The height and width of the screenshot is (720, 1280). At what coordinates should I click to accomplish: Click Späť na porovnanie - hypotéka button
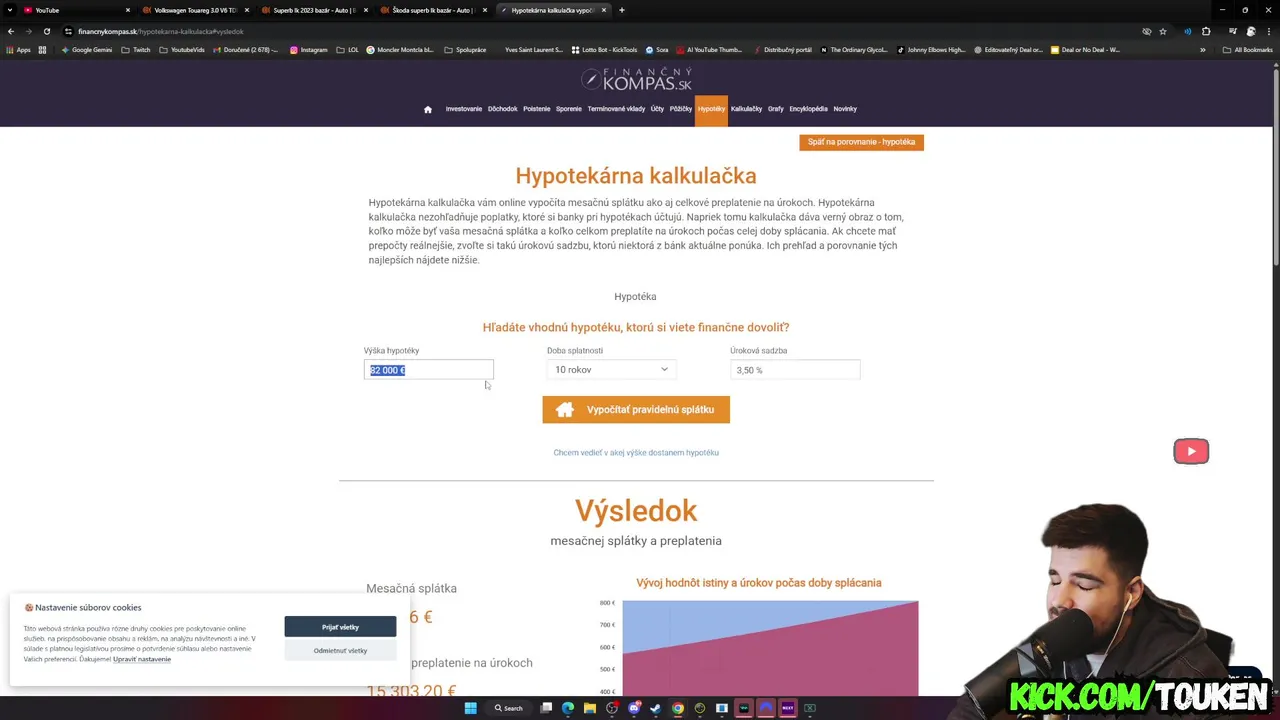(862, 142)
